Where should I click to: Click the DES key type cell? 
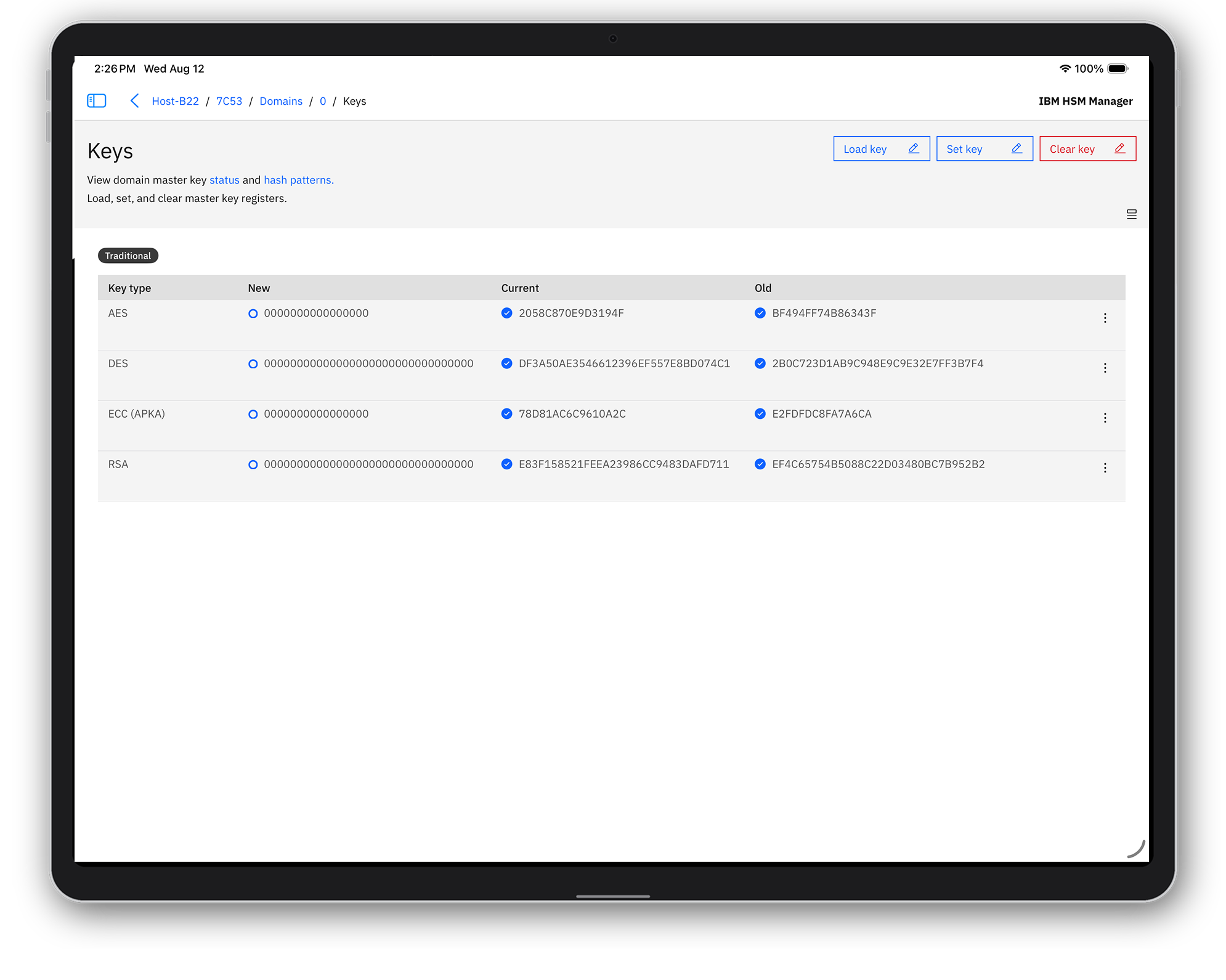[118, 363]
